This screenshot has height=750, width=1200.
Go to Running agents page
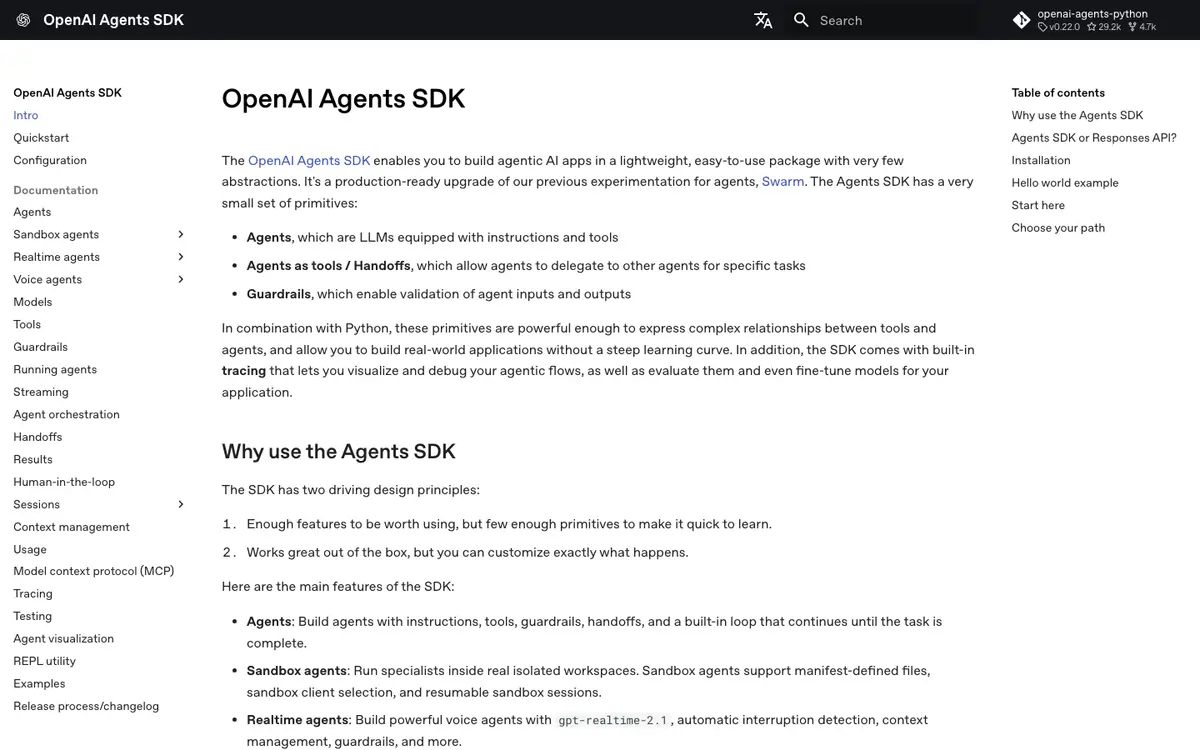55,369
